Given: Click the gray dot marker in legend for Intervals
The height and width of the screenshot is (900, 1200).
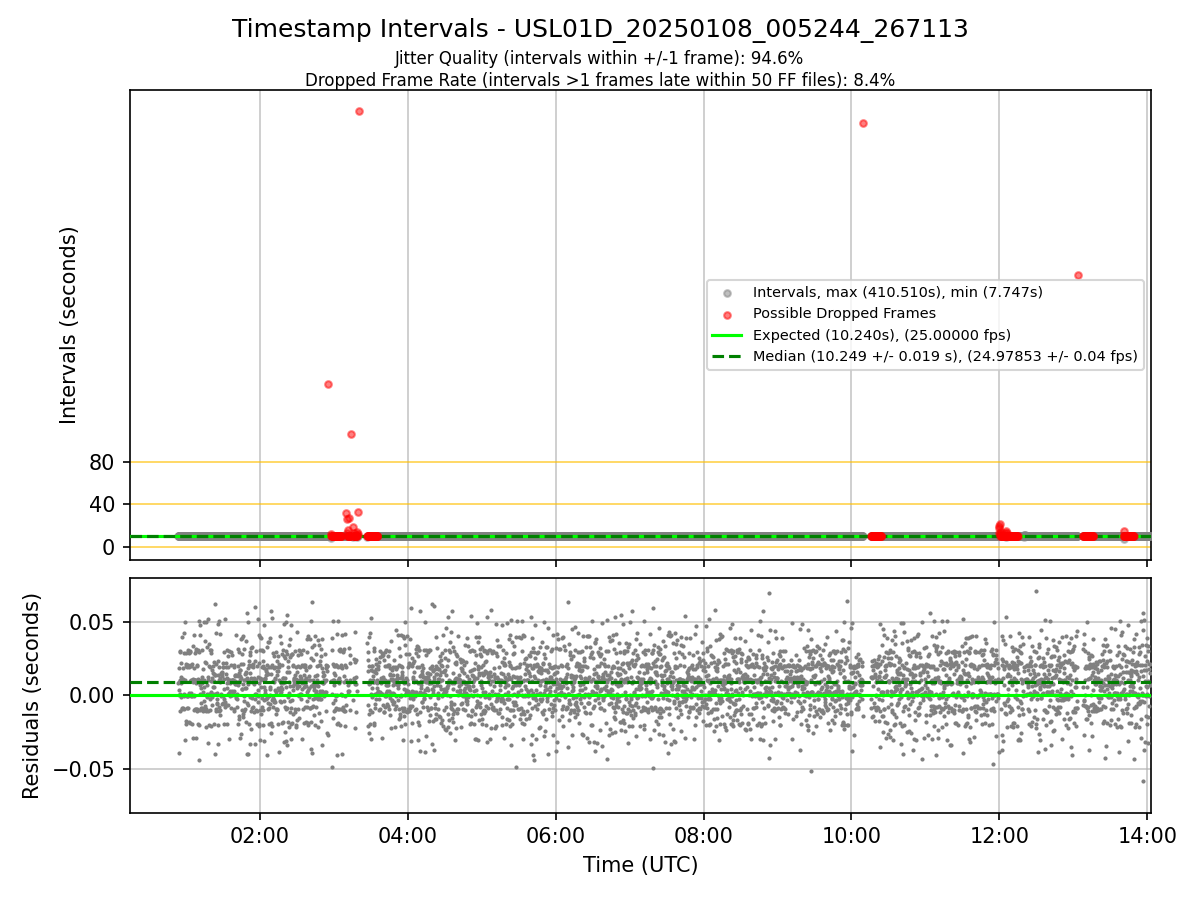Looking at the screenshot, I should [x=727, y=293].
